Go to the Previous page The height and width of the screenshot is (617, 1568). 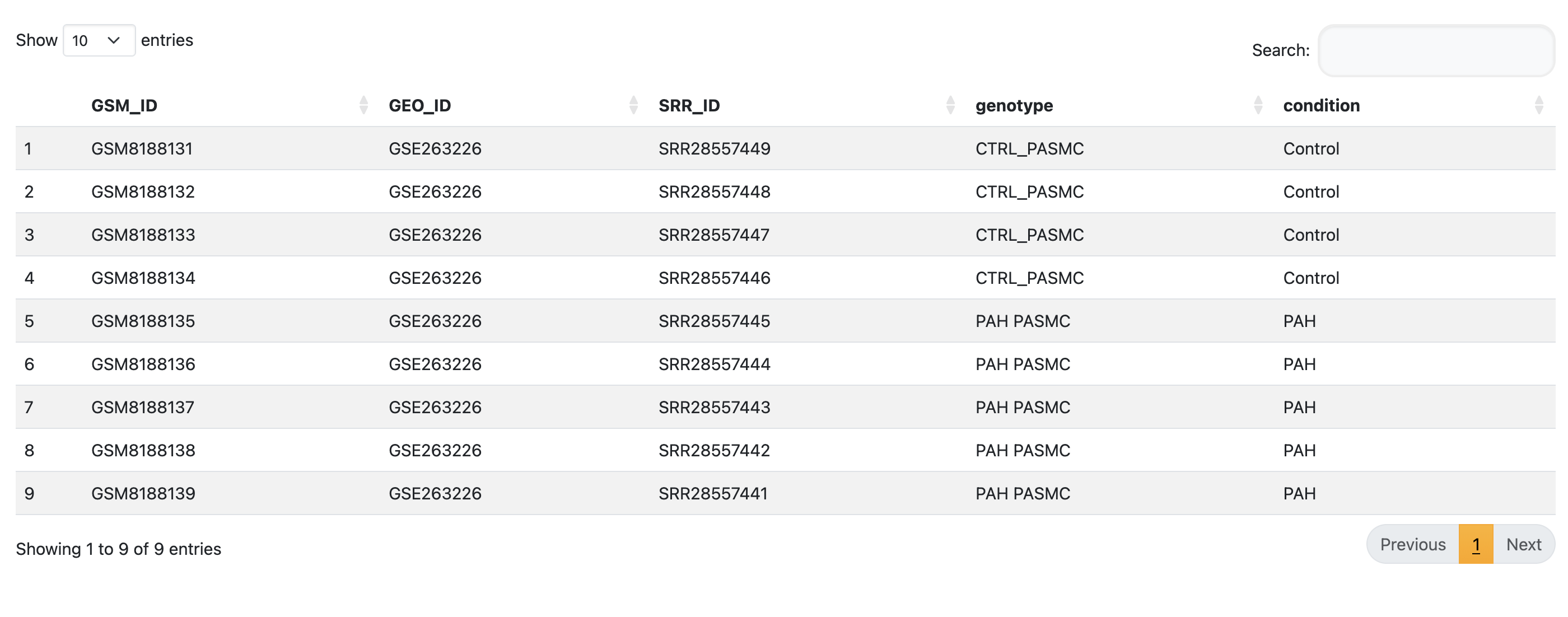[1412, 544]
